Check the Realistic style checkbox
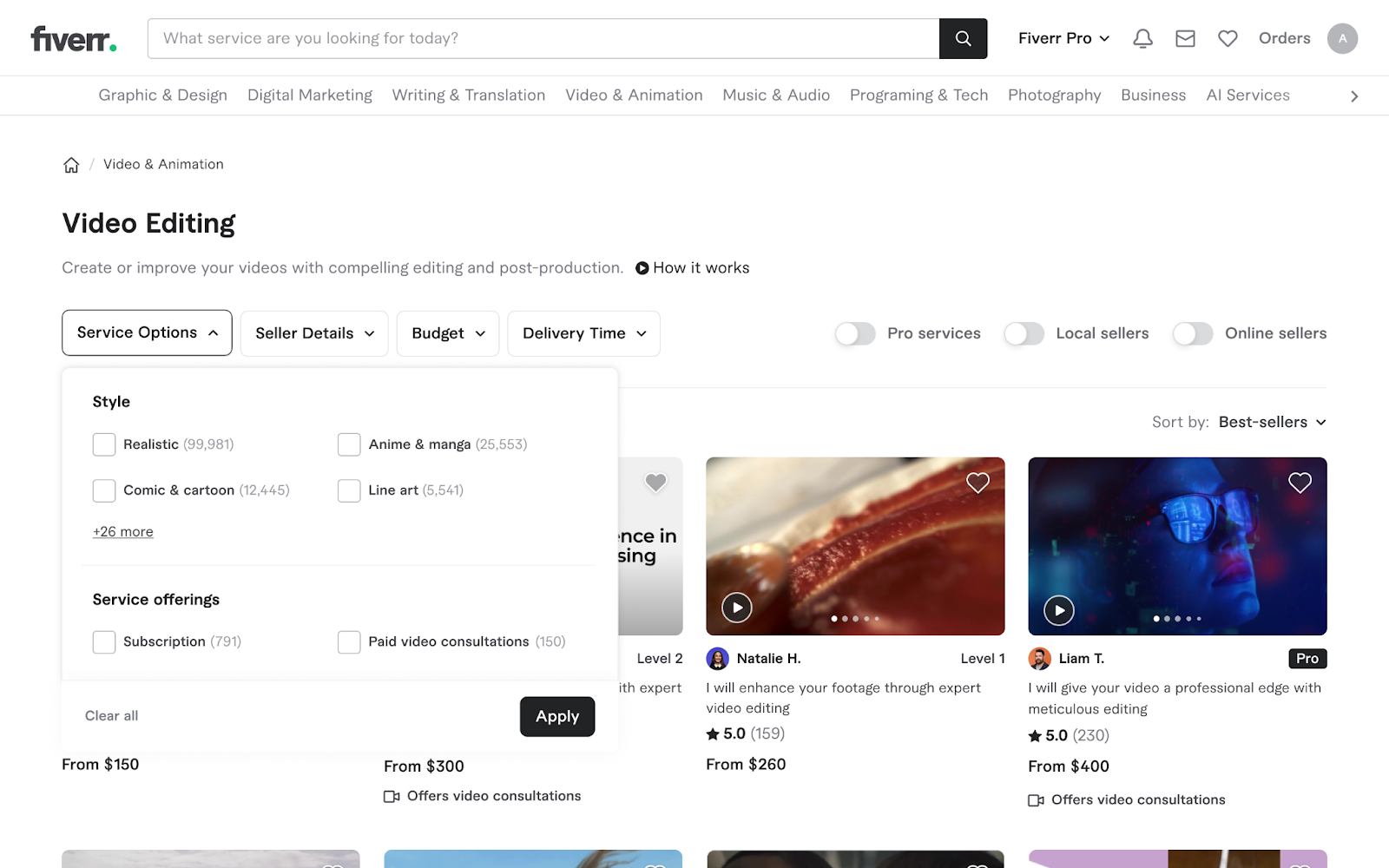The image size is (1389, 868). (104, 444)
